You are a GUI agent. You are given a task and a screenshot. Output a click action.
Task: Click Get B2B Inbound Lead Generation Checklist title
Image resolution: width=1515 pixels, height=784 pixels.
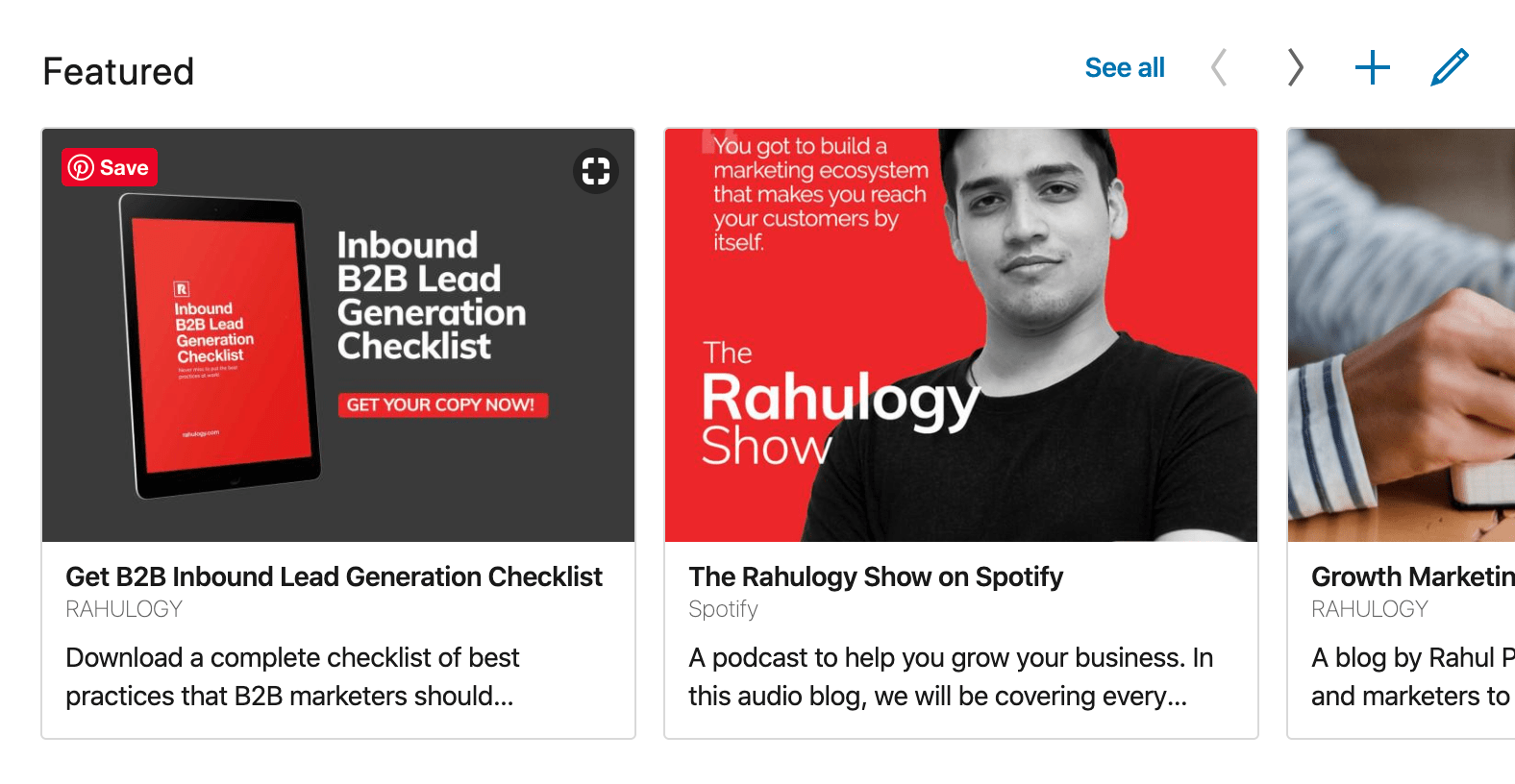[x=334, y=576]
